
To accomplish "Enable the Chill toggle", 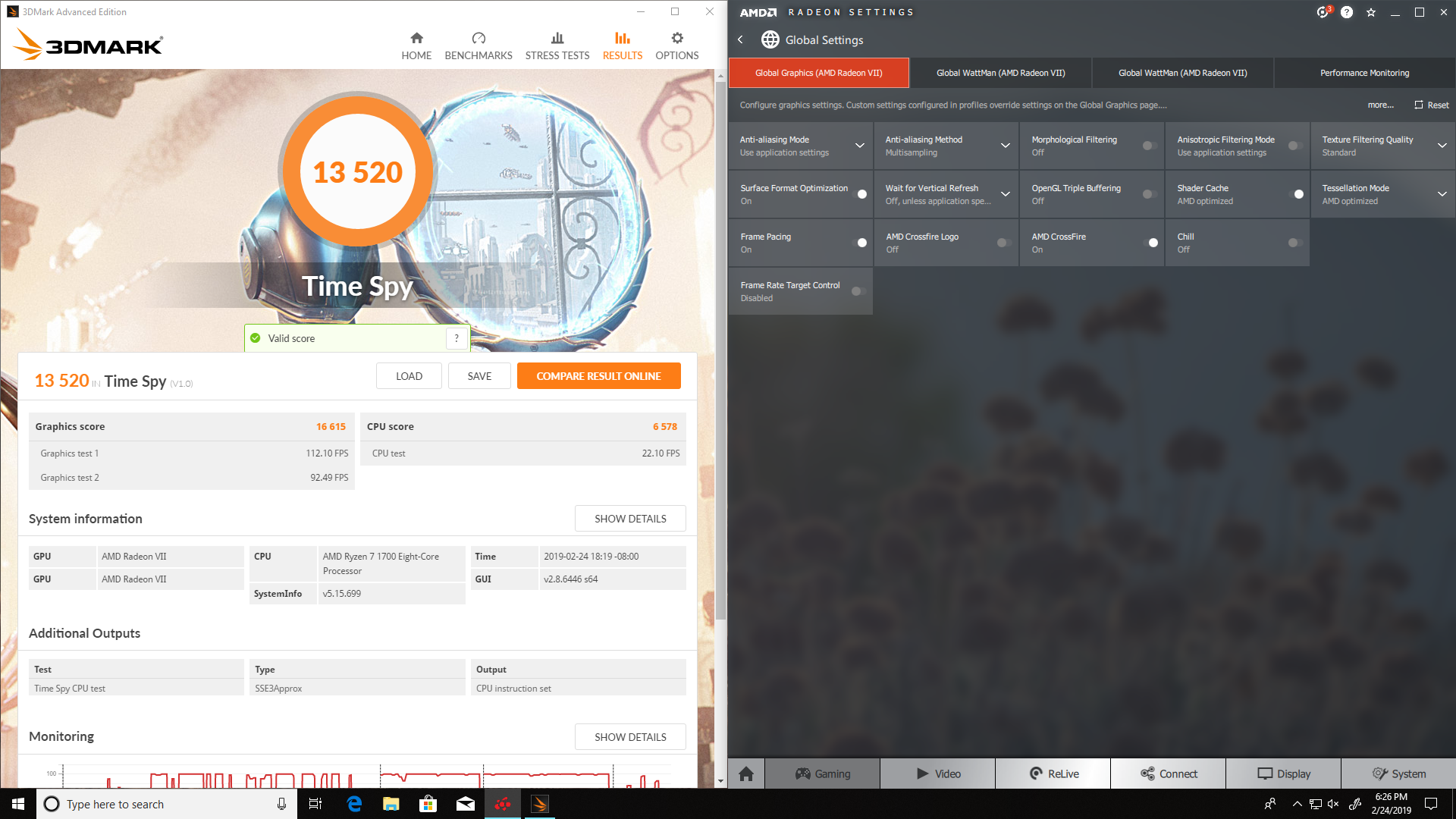I will point(1295,243).
